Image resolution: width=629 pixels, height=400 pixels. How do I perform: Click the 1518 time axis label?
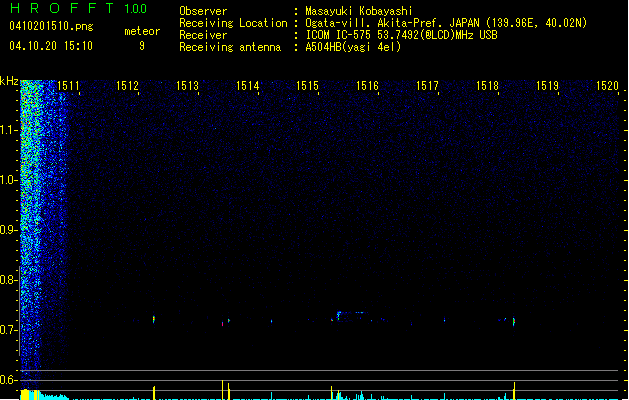click(487, 86)
